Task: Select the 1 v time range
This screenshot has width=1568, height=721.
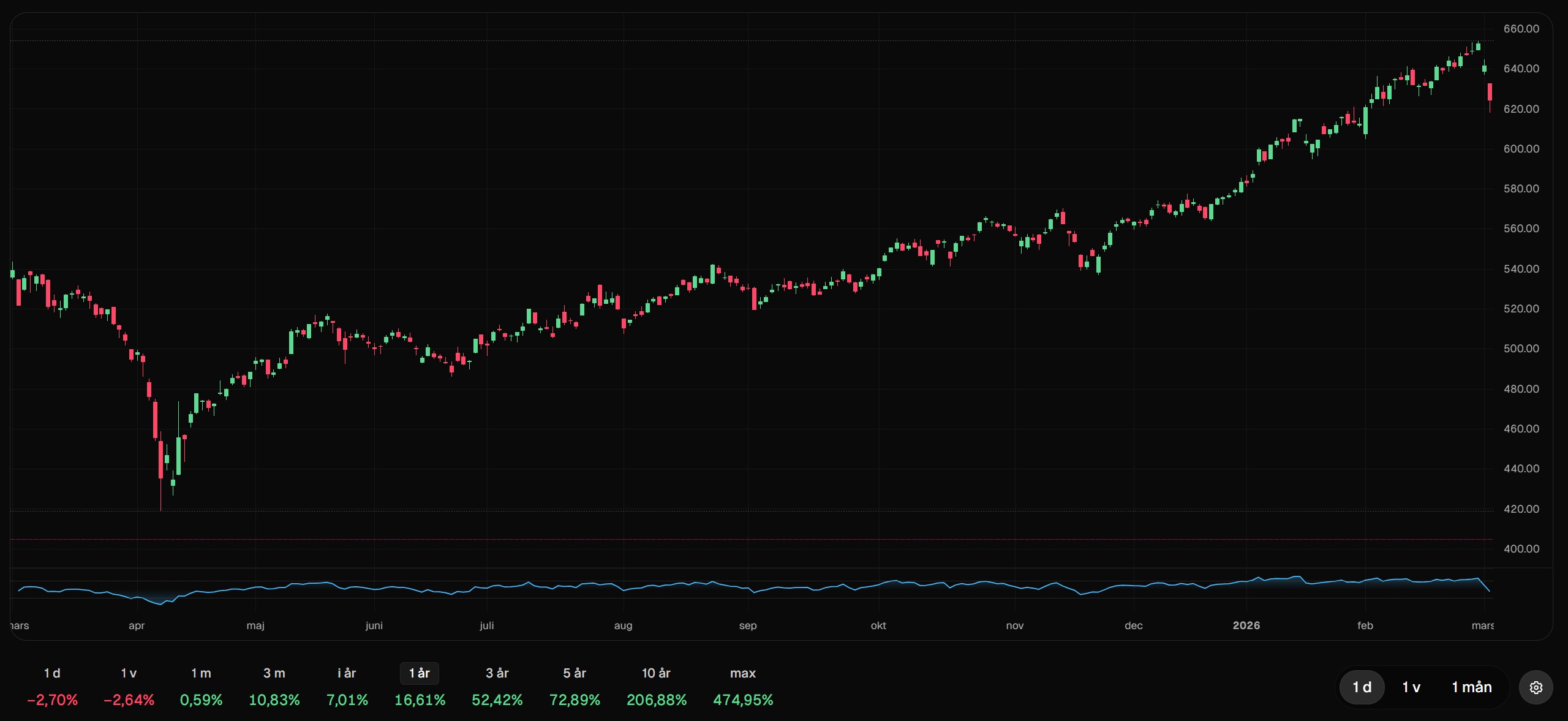Action: [x=129, y=673]
